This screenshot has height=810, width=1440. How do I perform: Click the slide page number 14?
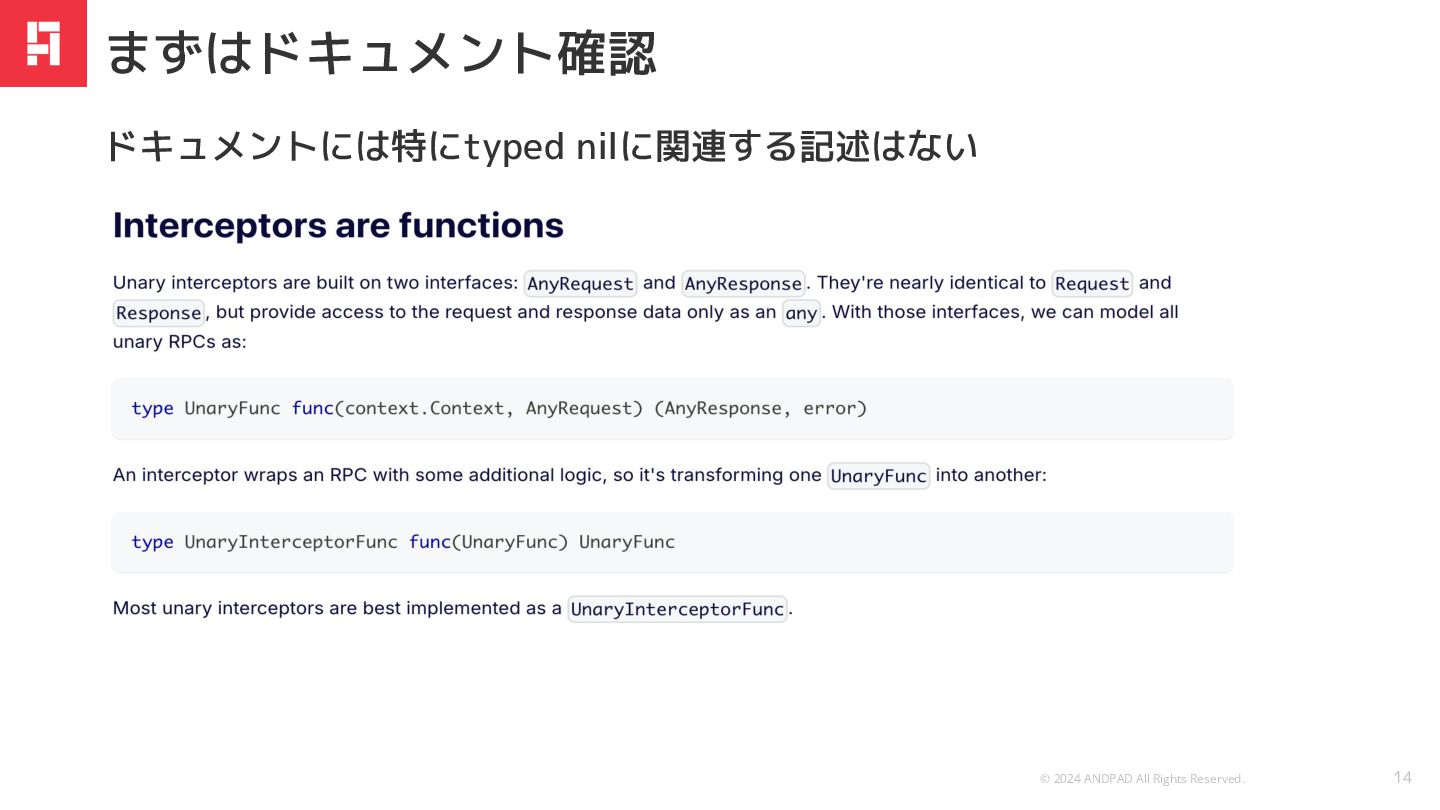(x=1403, y=777)
